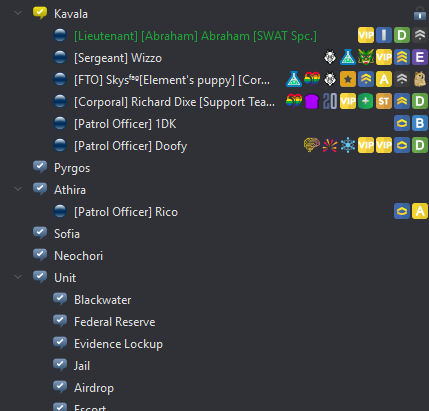Image resolution: width=429 pixels, height=411 pixels.
Task: Select the Athira channel
Action: (70, 190)
